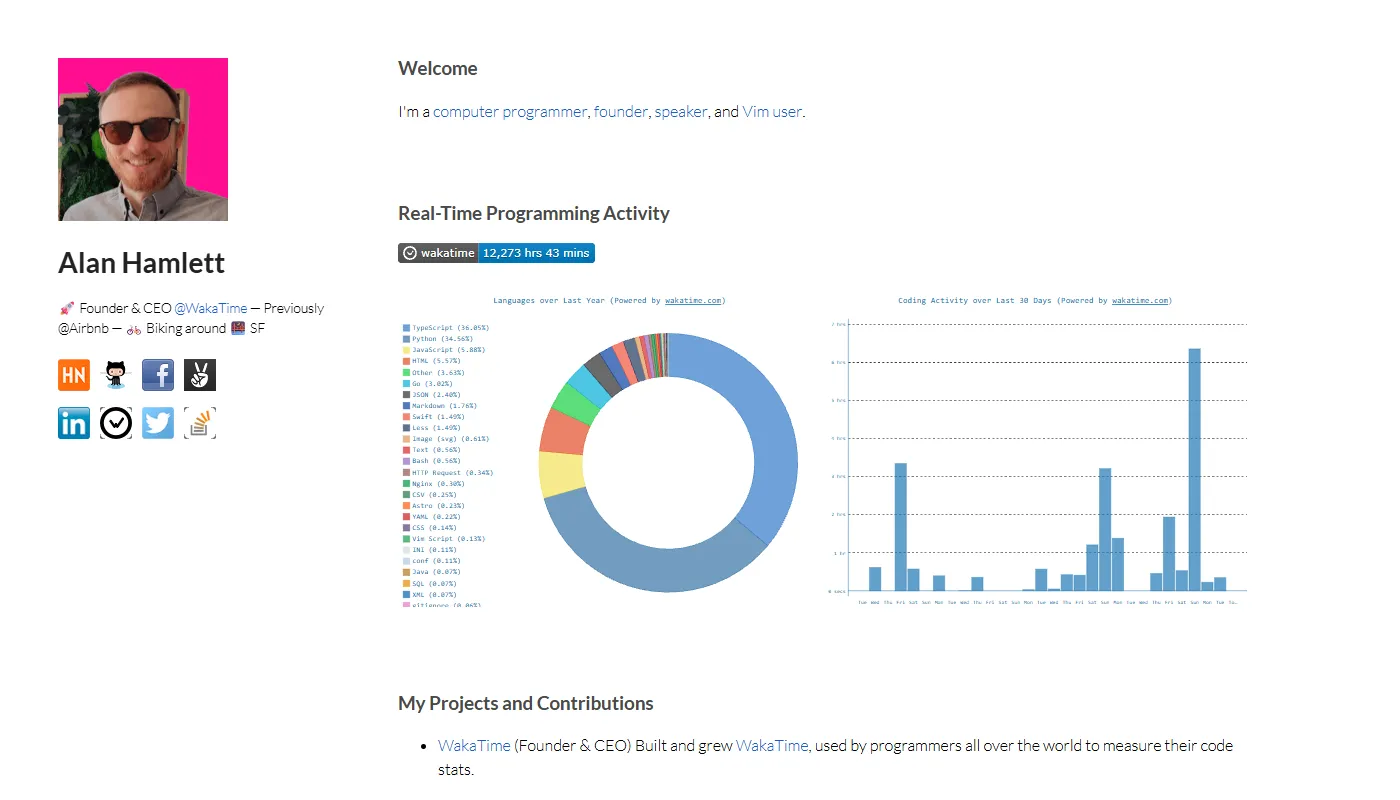Open the WakaTime checkmark-circle profile icon

(116, 423)
